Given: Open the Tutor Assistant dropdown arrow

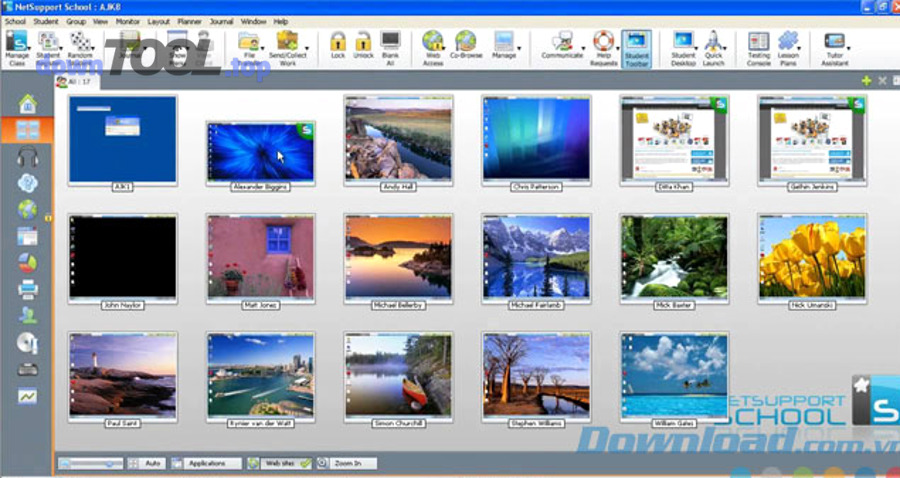Looking at the screenshot, I should (850, 48).
